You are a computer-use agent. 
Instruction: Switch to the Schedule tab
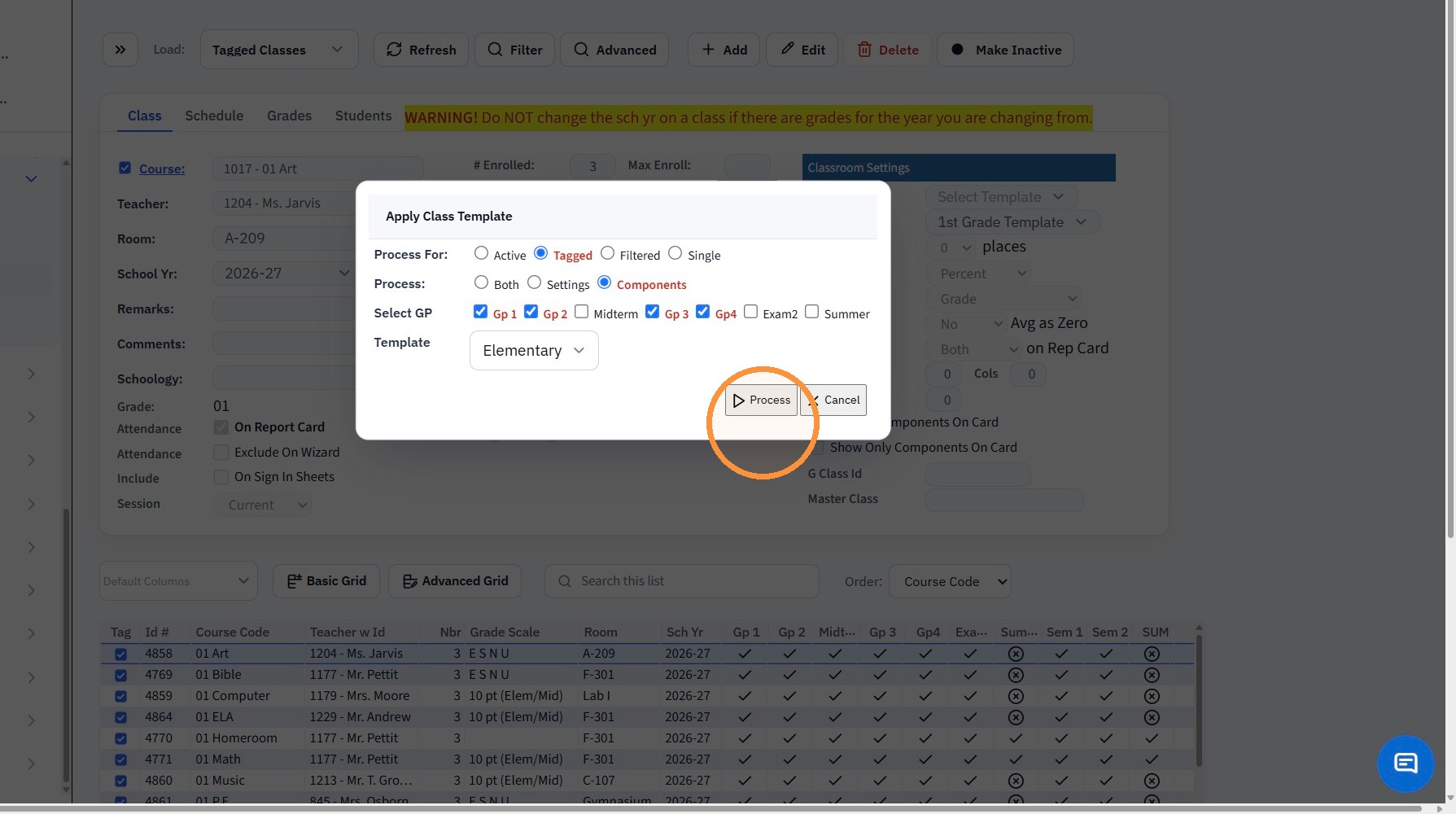[x=214, y=116]
